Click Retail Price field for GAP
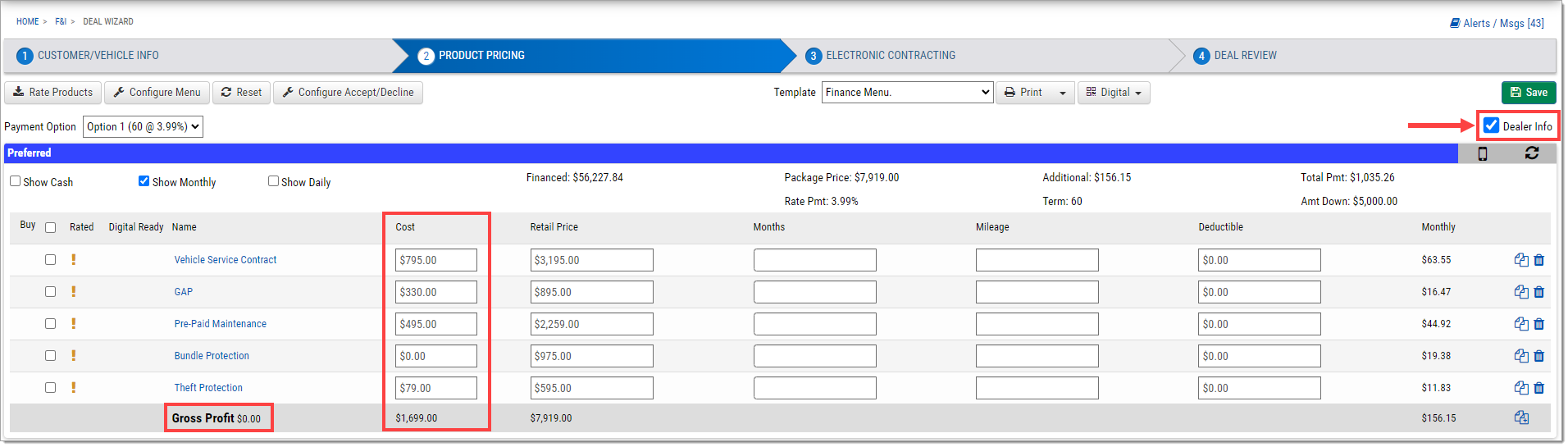 point(592,292)
